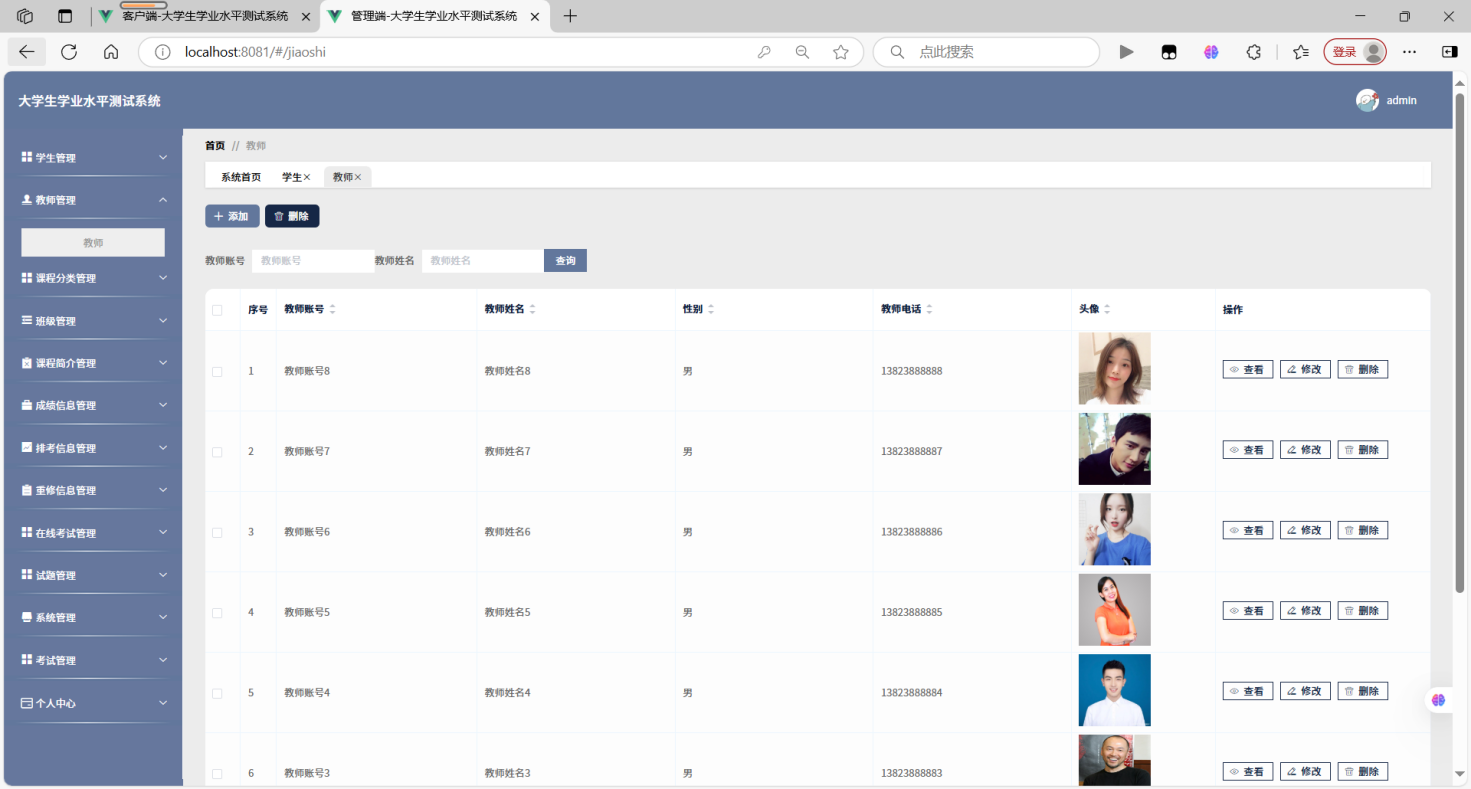
Task: Expand the 个人中心 sidebar menu
Action: (94, 703)
